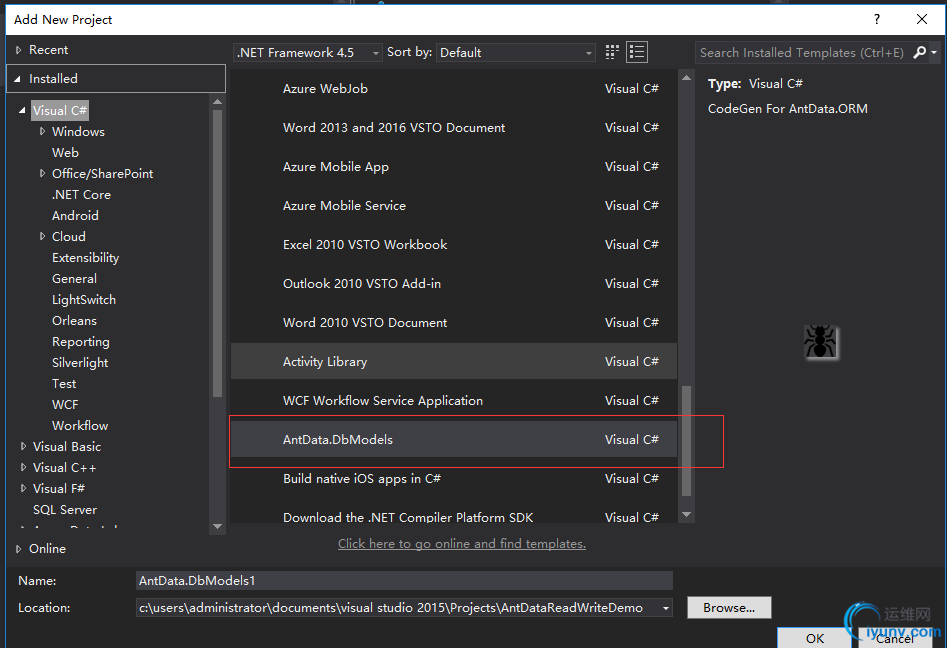Choose WCF Workflow Service Application template
Viewport: 947px width, 648px height.
coord(454,400)
